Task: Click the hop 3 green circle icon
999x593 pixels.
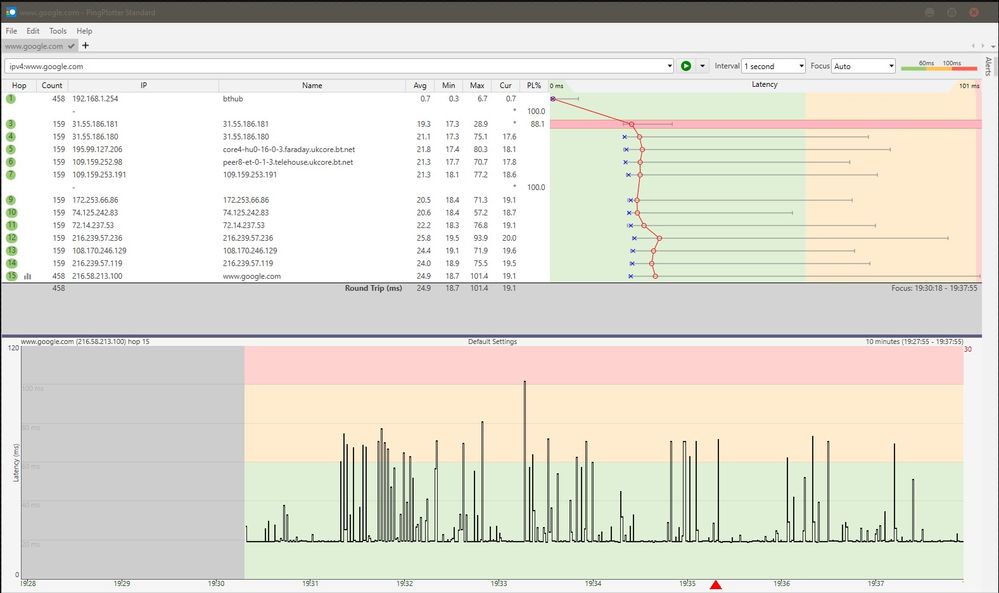Action: coord(11,124)
